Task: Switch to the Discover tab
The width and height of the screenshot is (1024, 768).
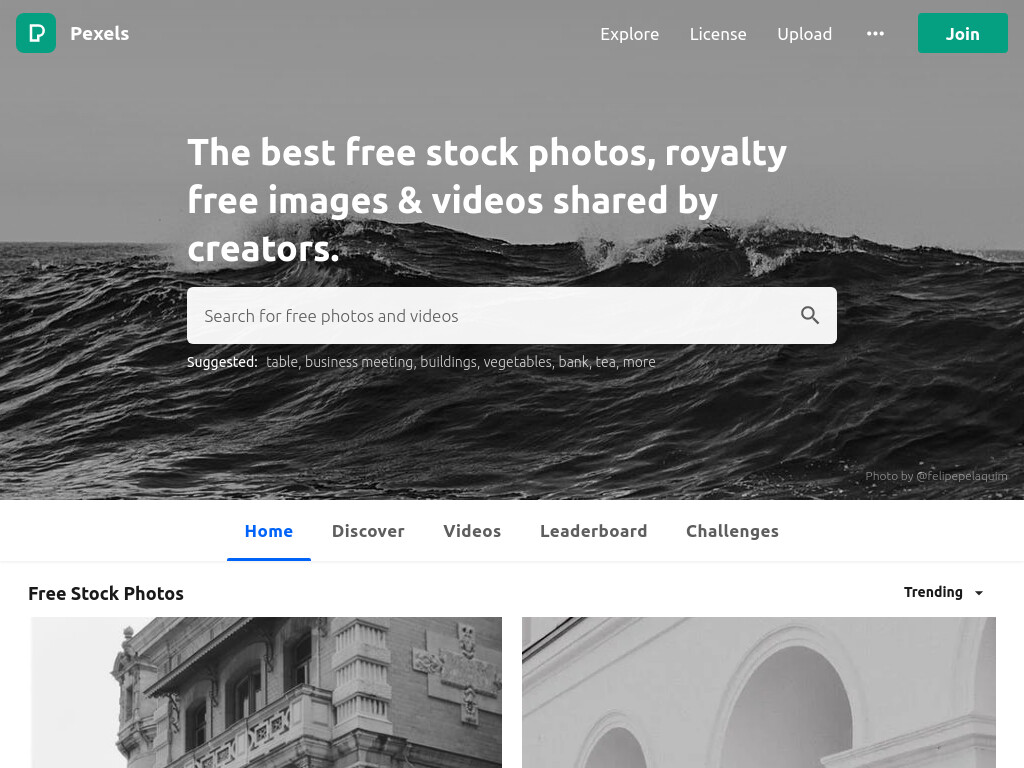Action: (x=368, y=531)
